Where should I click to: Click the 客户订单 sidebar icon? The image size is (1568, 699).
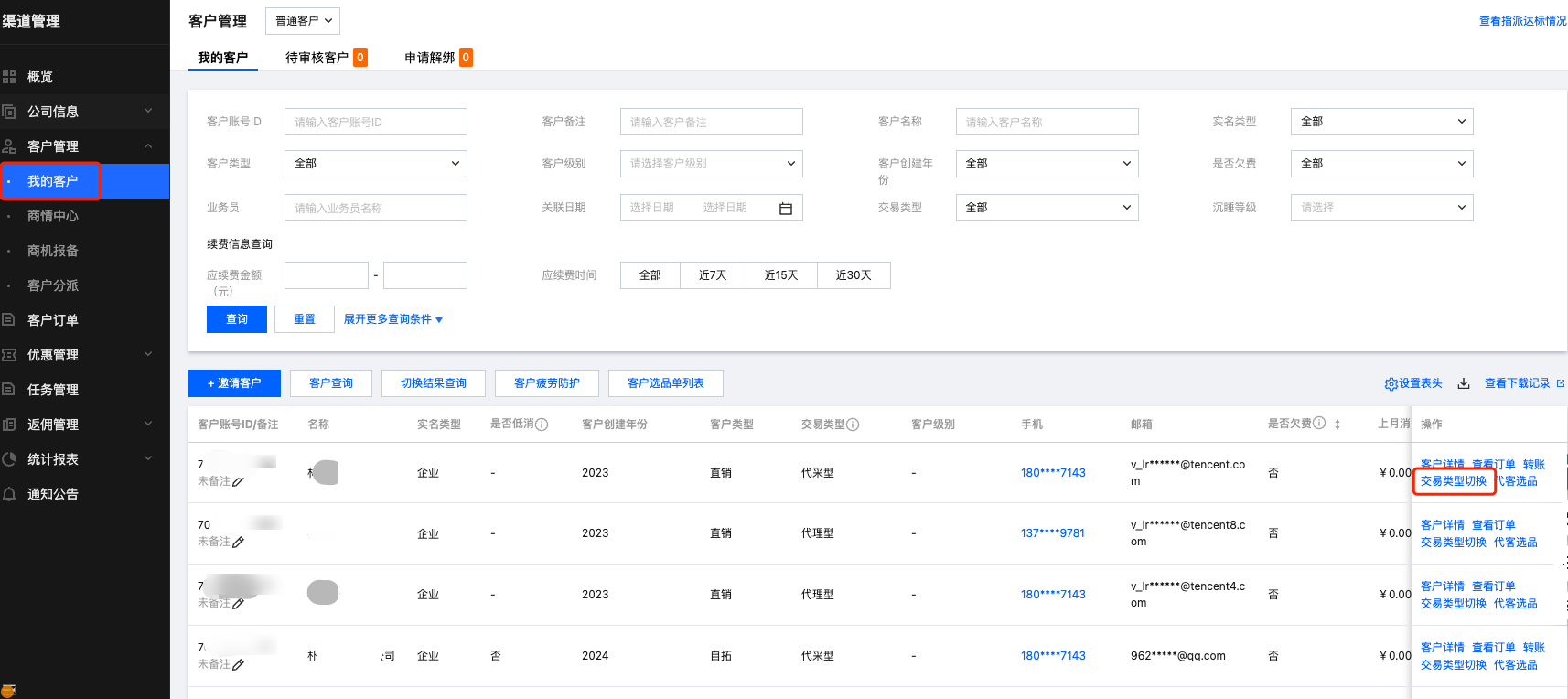coord(9,320)
